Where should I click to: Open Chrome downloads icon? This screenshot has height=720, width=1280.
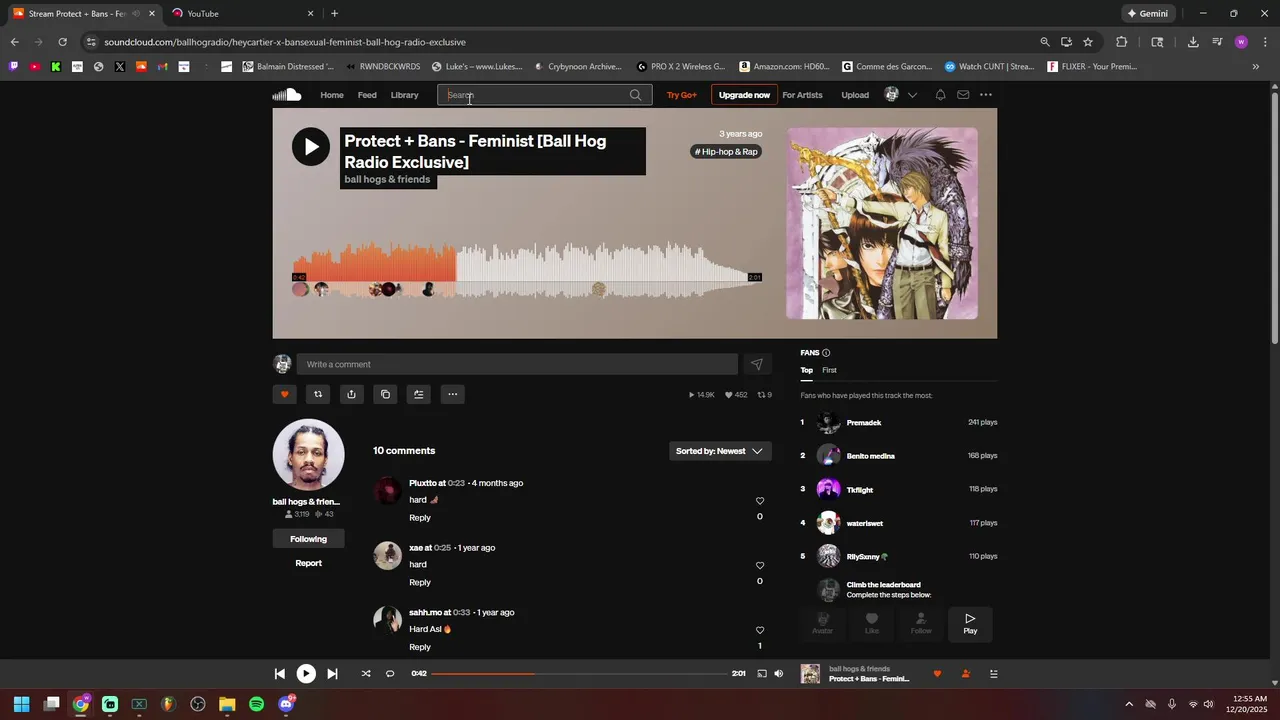click(1193, 42)
